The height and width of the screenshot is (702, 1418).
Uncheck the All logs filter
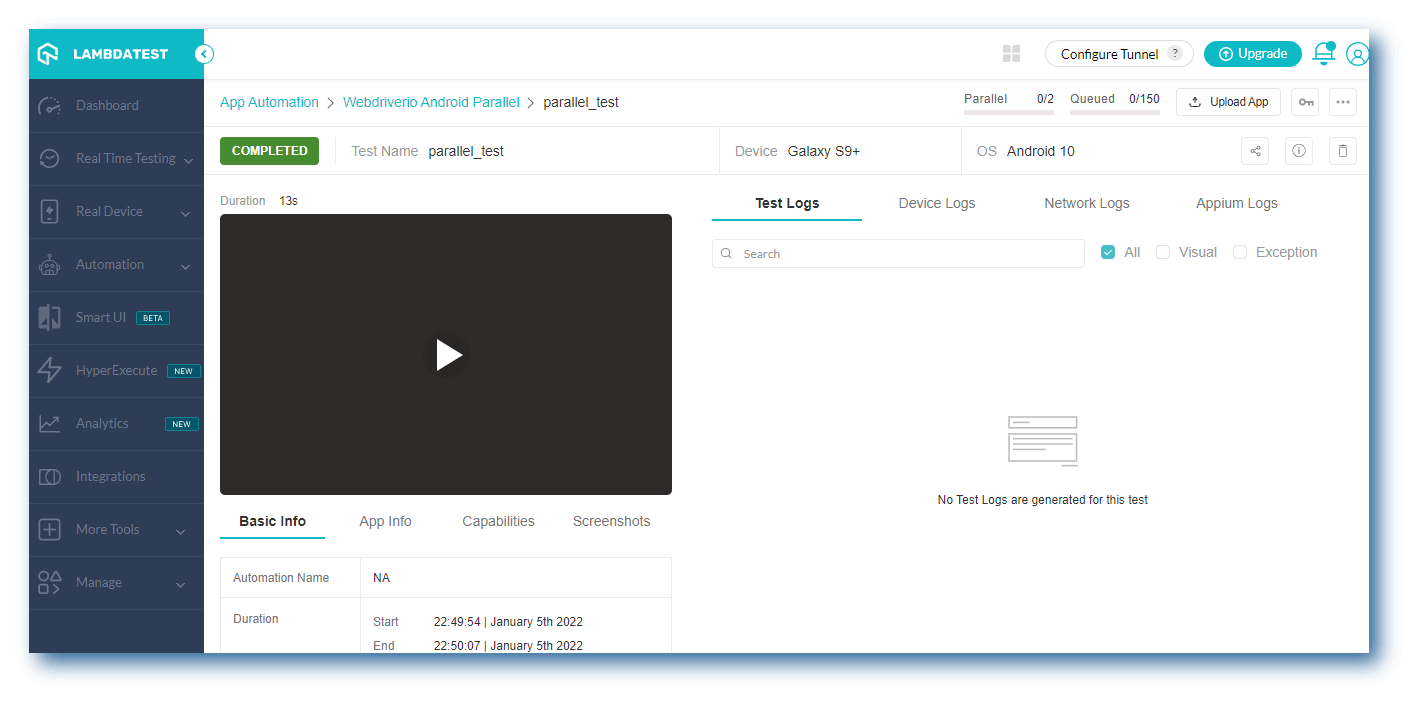1108,252
